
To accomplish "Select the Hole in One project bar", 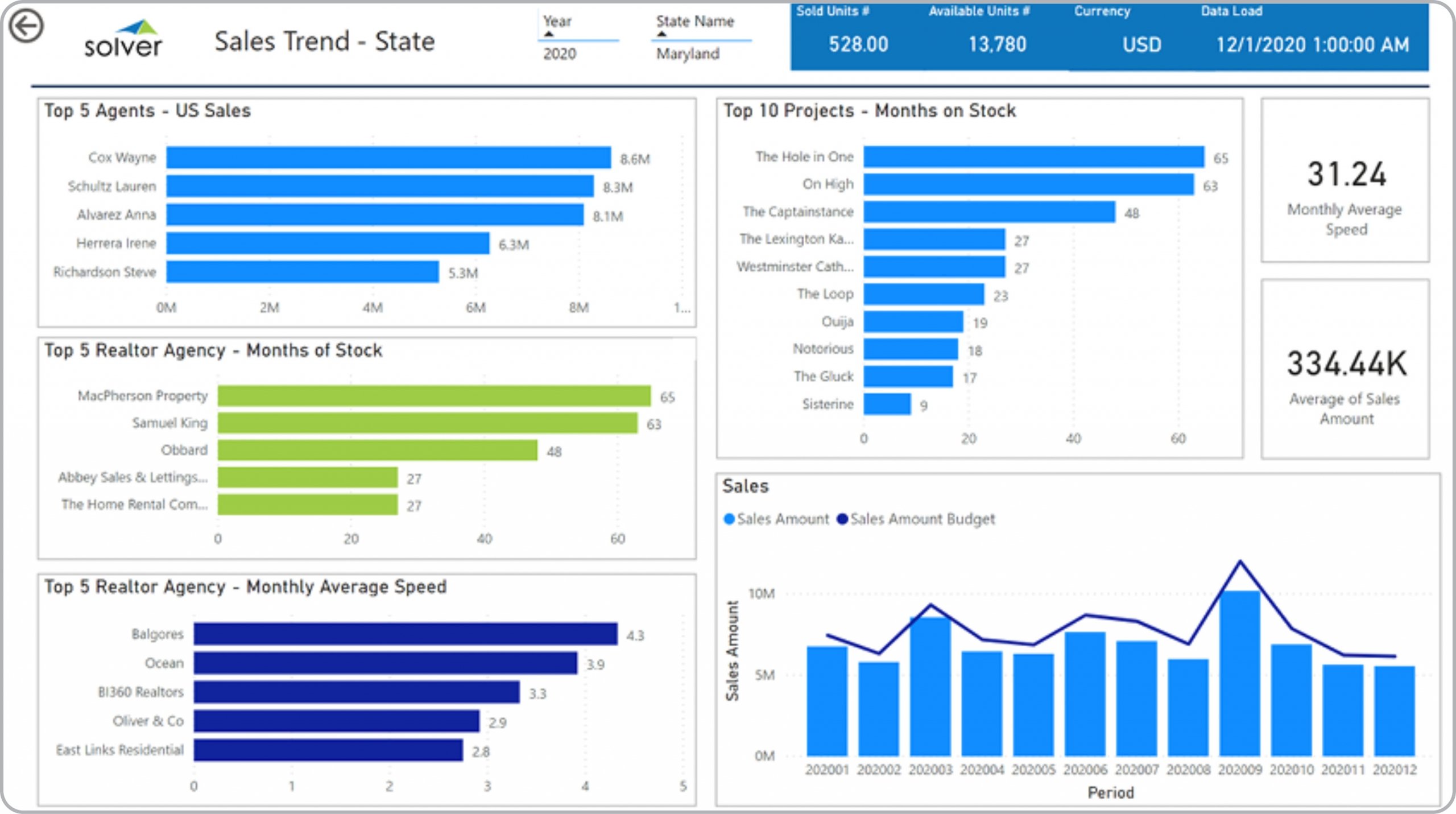I will (x=1033, y=157).
